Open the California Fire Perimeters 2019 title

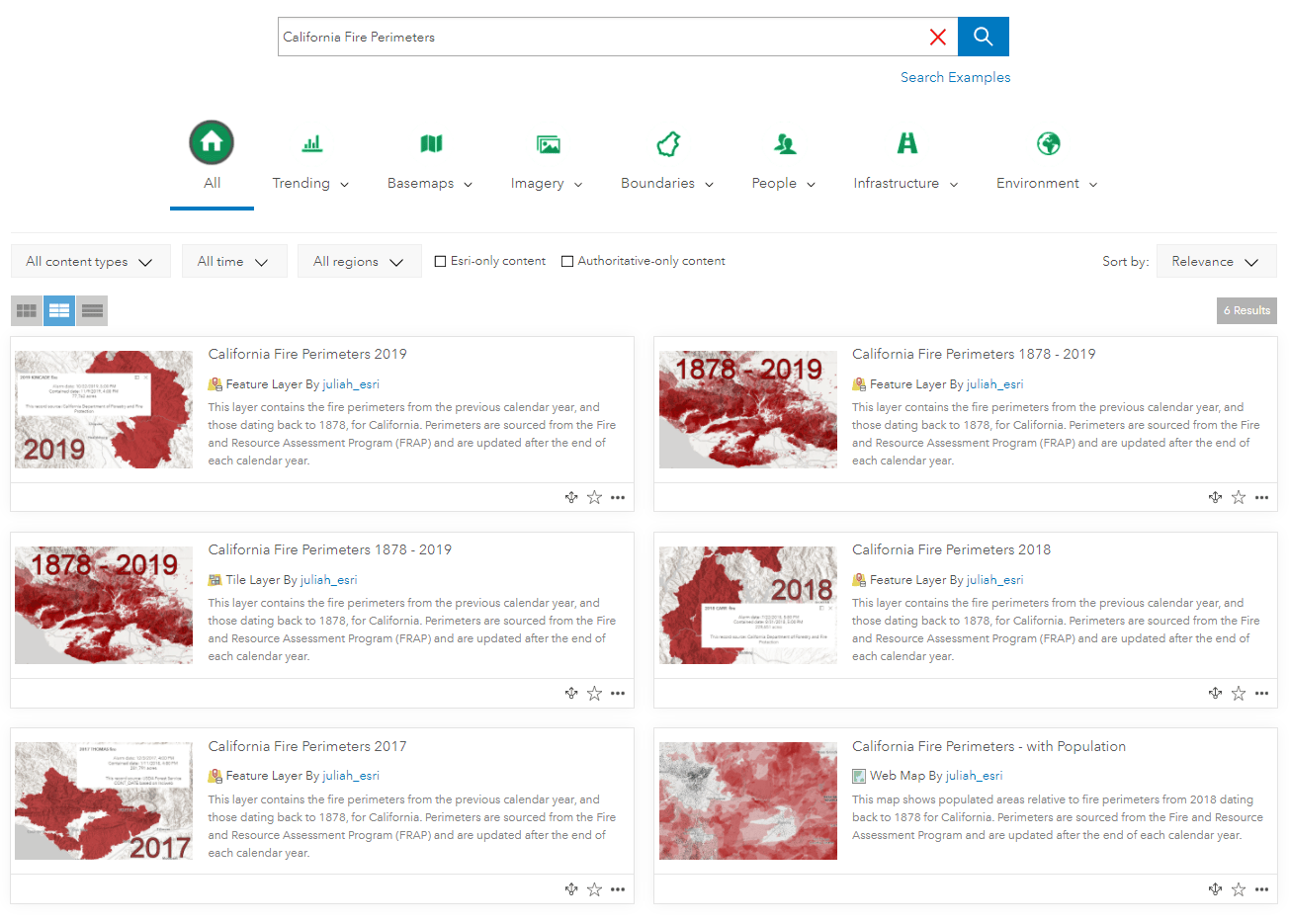tap(307, 354)
